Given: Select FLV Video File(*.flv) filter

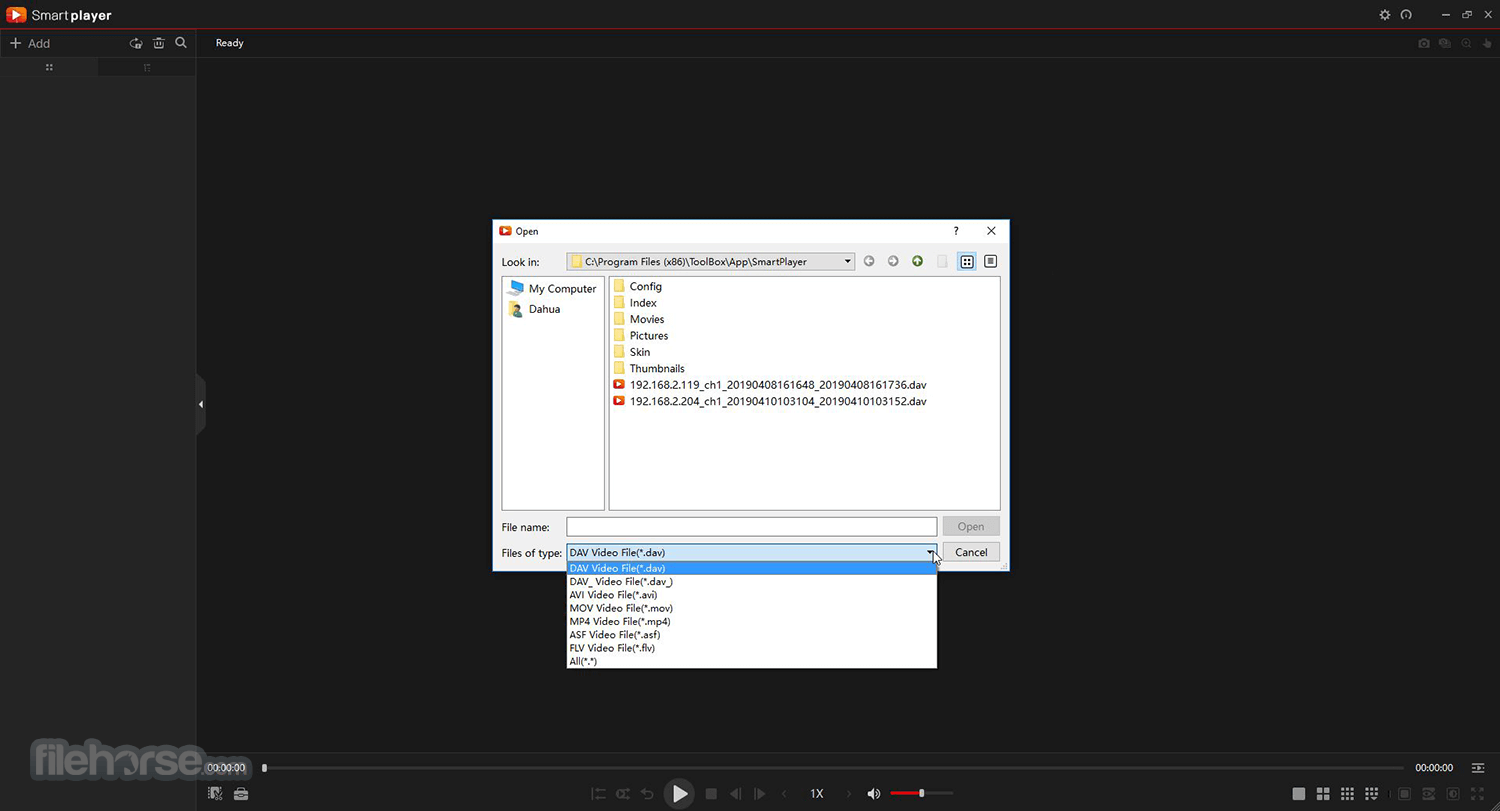Looking at the screenshot, I should (752, 648).
